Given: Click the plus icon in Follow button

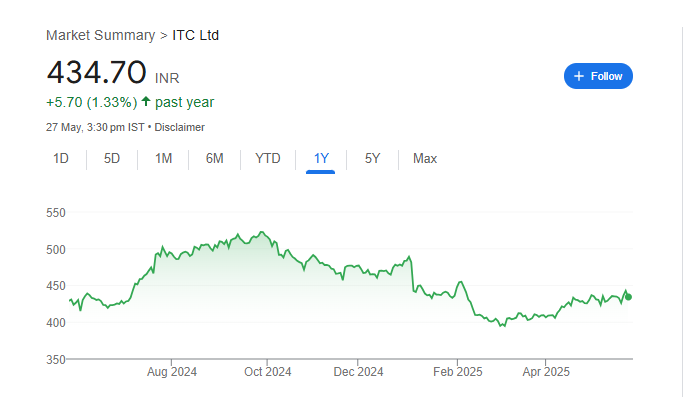Looking at the screenshot, I should [578, 76].
